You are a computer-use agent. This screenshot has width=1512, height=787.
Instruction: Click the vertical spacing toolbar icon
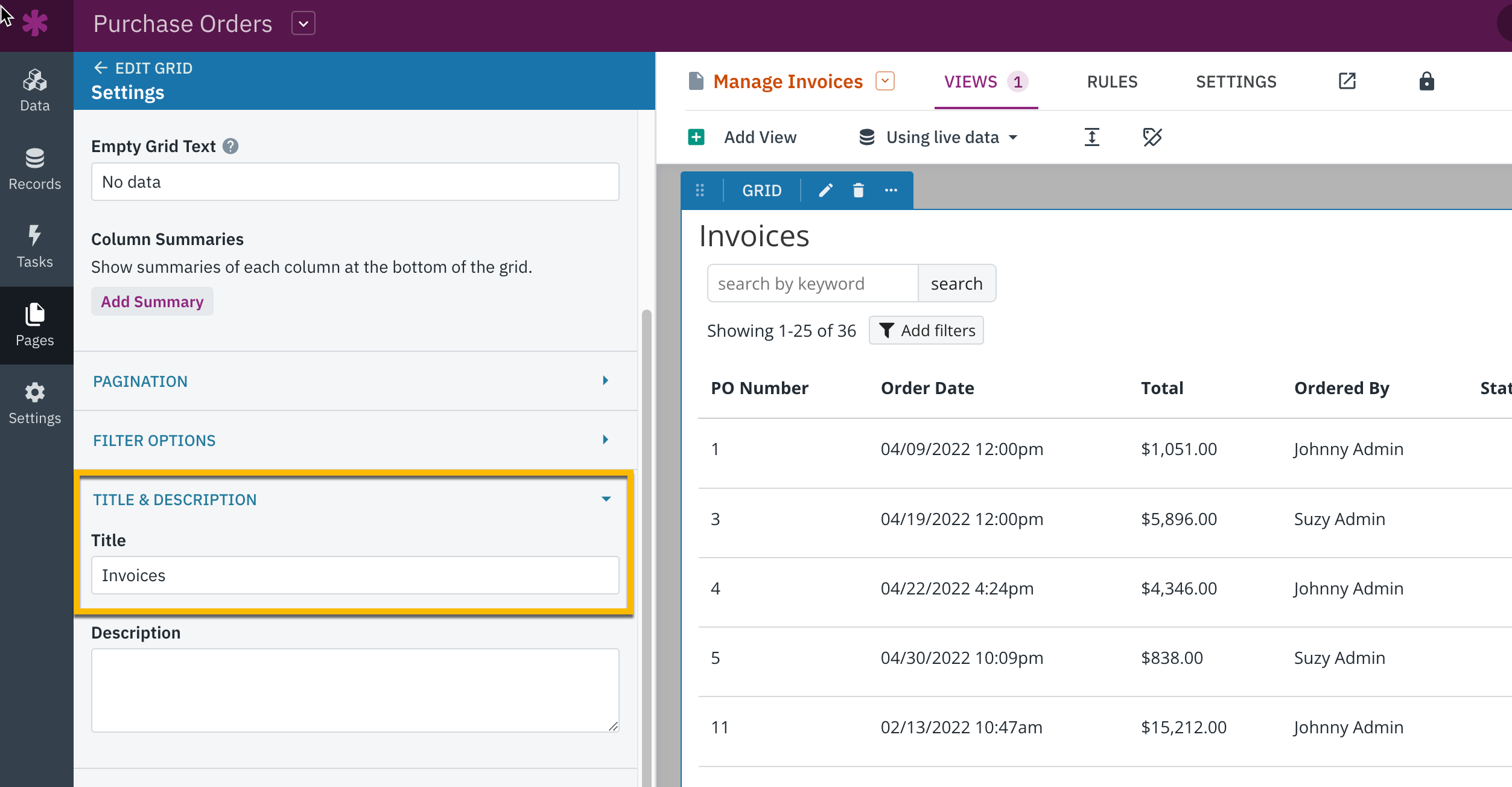tap(1092, 137)
